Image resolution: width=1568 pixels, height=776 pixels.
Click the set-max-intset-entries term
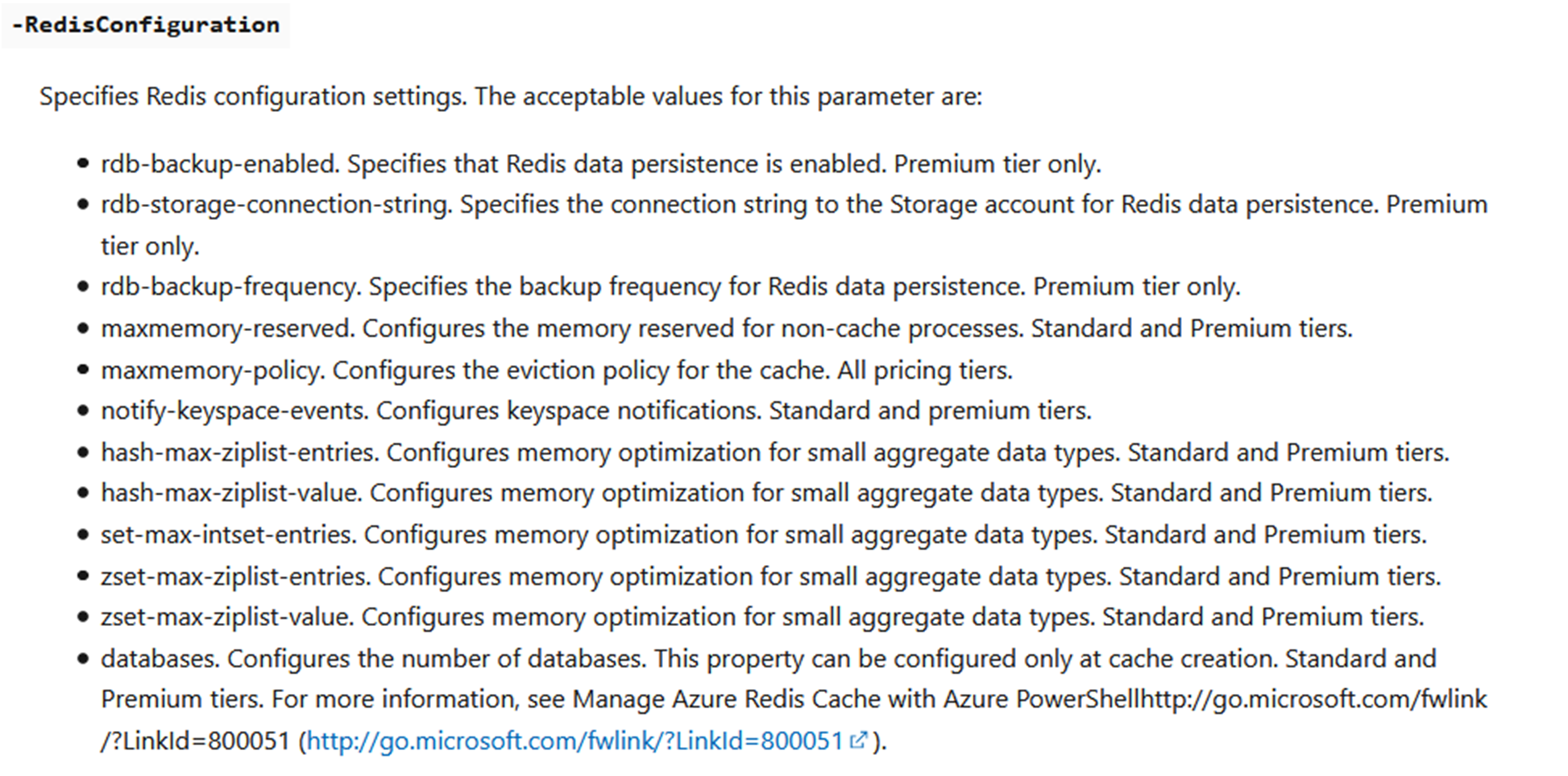coord(227,535)
